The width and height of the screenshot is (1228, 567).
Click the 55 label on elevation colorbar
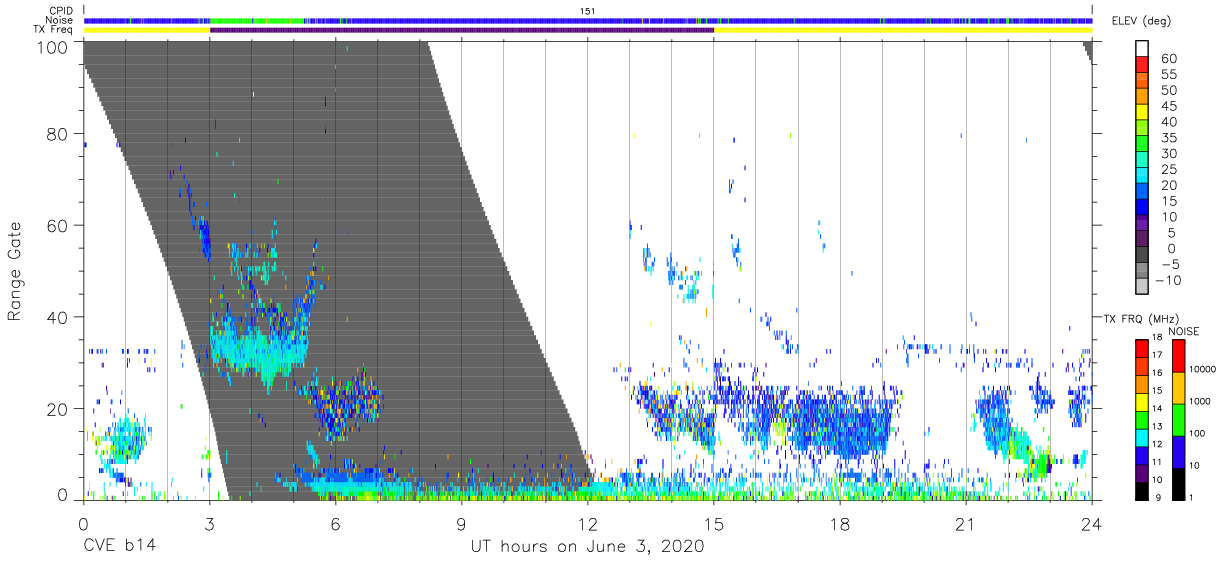[x=1167, y=75]
